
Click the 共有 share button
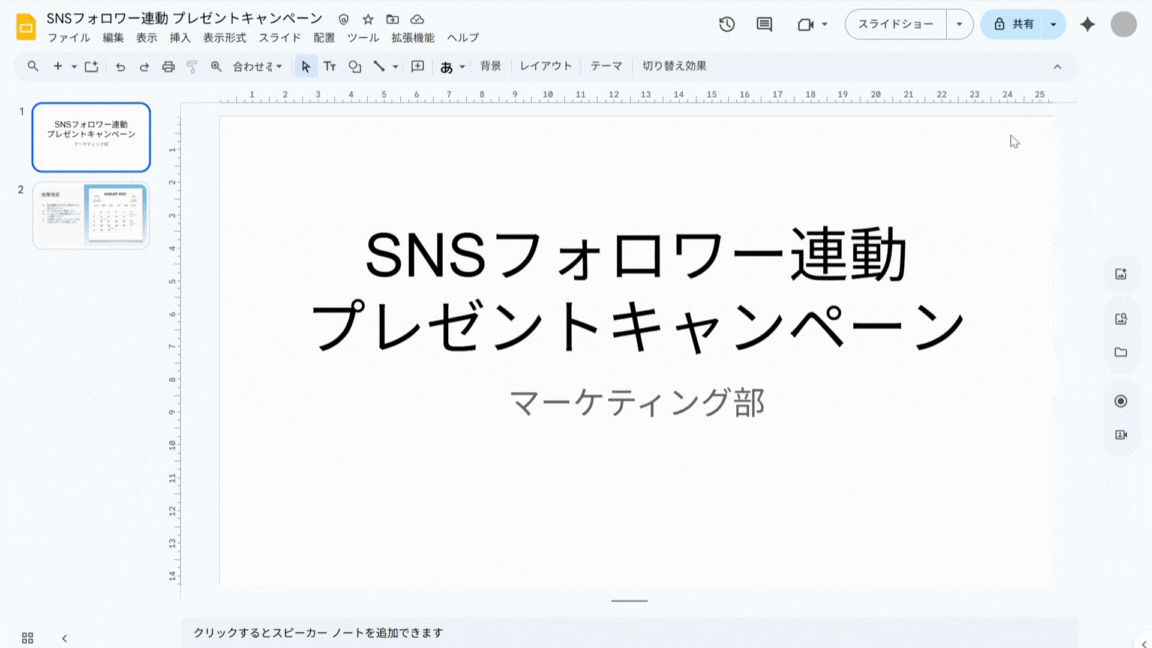tap(1013, 24)
